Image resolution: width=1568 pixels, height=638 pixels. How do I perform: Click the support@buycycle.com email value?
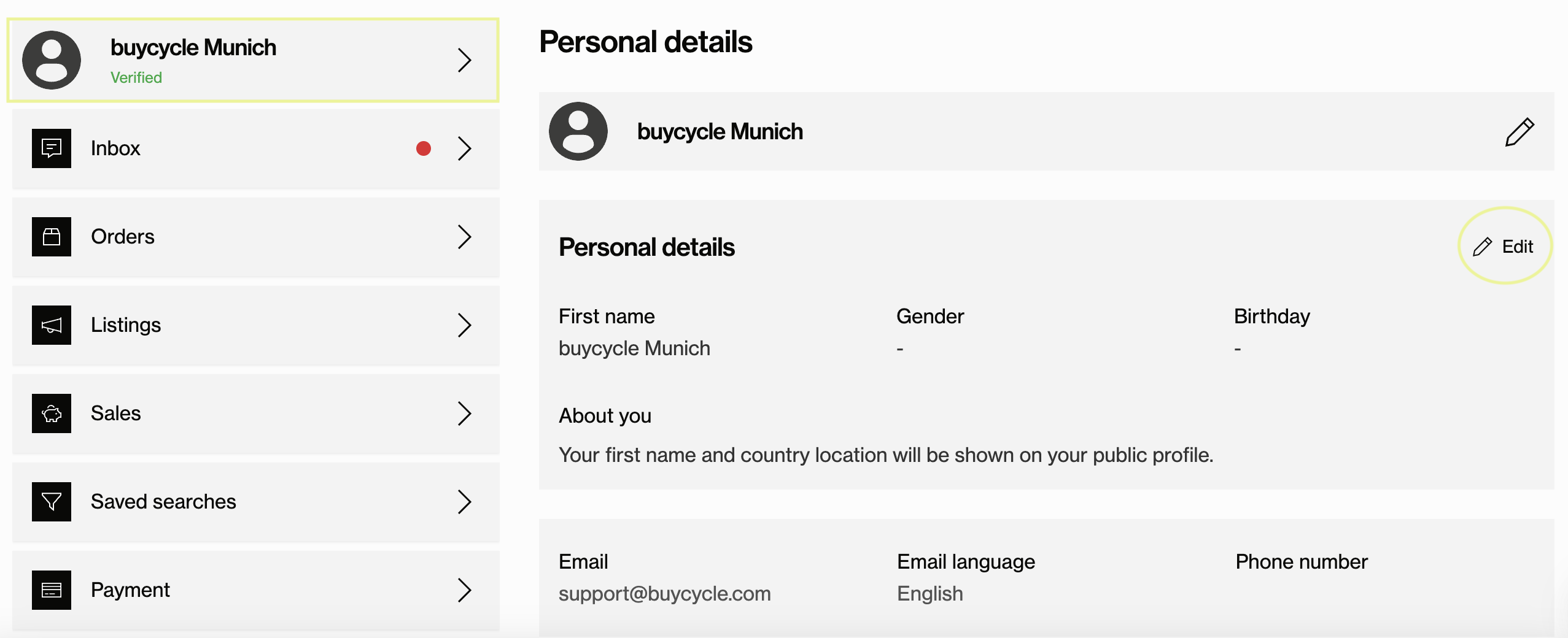[x=665, y=594]
